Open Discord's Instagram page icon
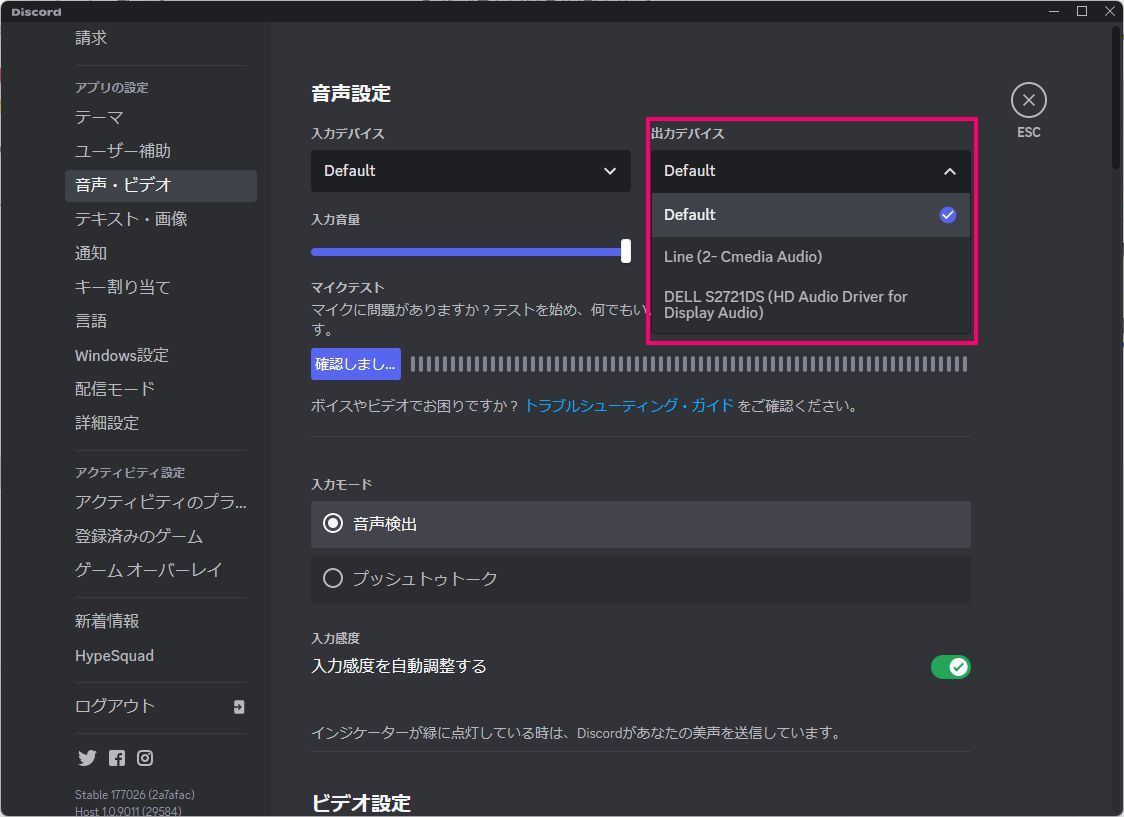This screenshot has width=1124, height=817. pos(145,758)
